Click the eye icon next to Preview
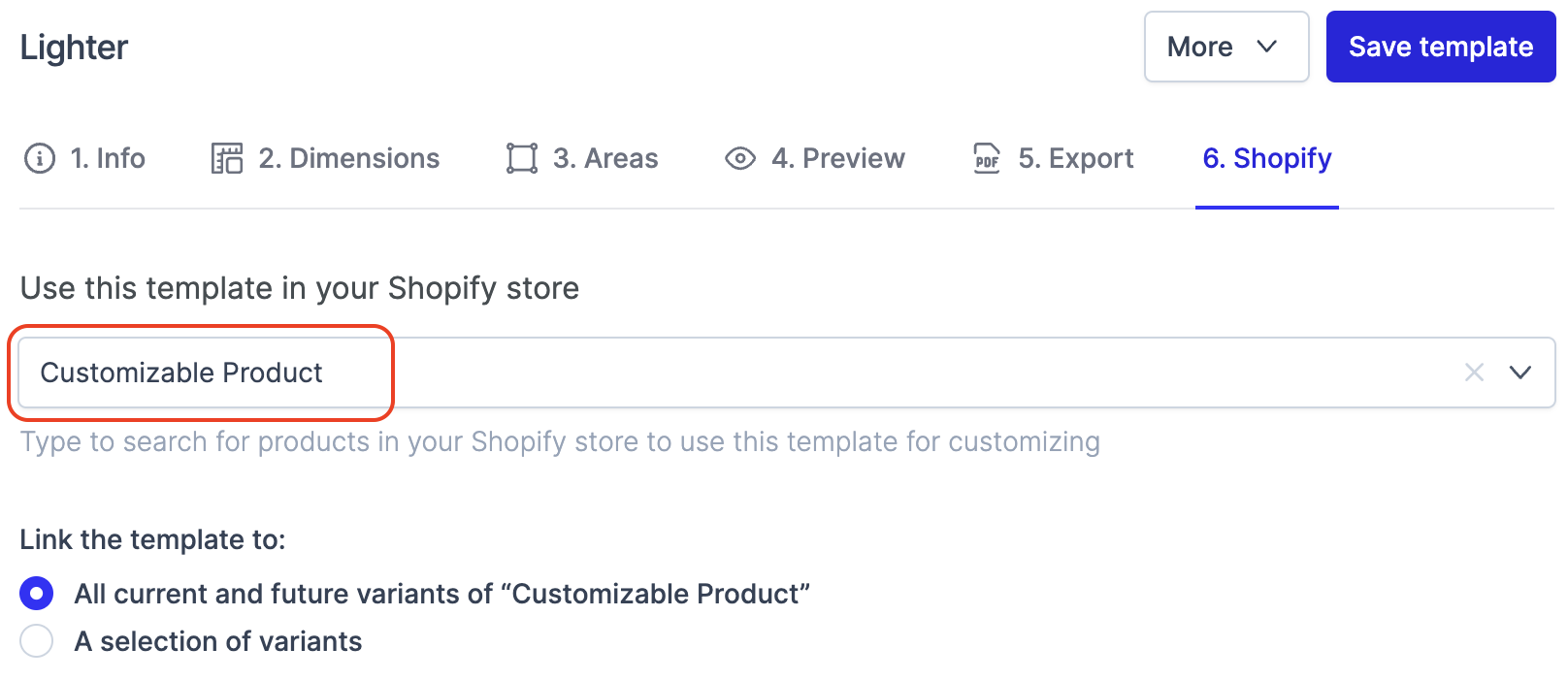This screenshot has width=1568, height=681. point(739,158)
